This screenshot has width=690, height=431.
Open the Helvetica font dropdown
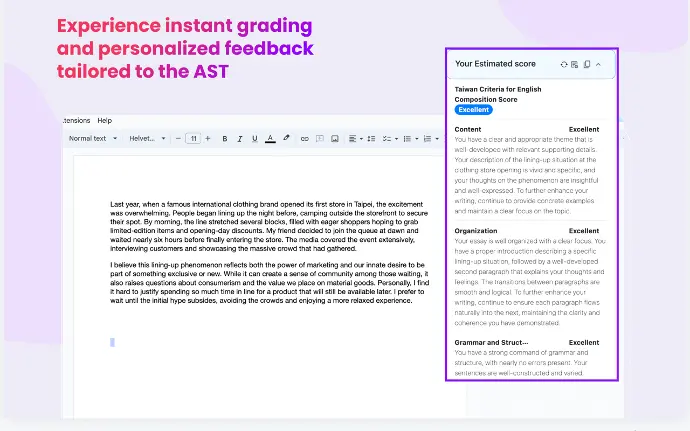(148, 139)
